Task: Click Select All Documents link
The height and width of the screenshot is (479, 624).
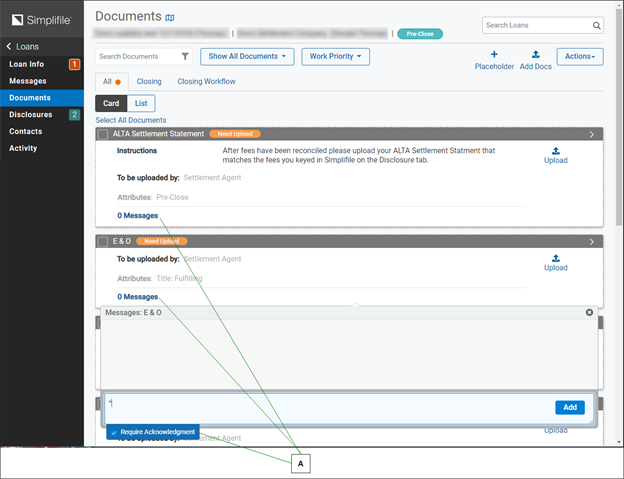Action: pyautogui.click(x=131, y=120)
